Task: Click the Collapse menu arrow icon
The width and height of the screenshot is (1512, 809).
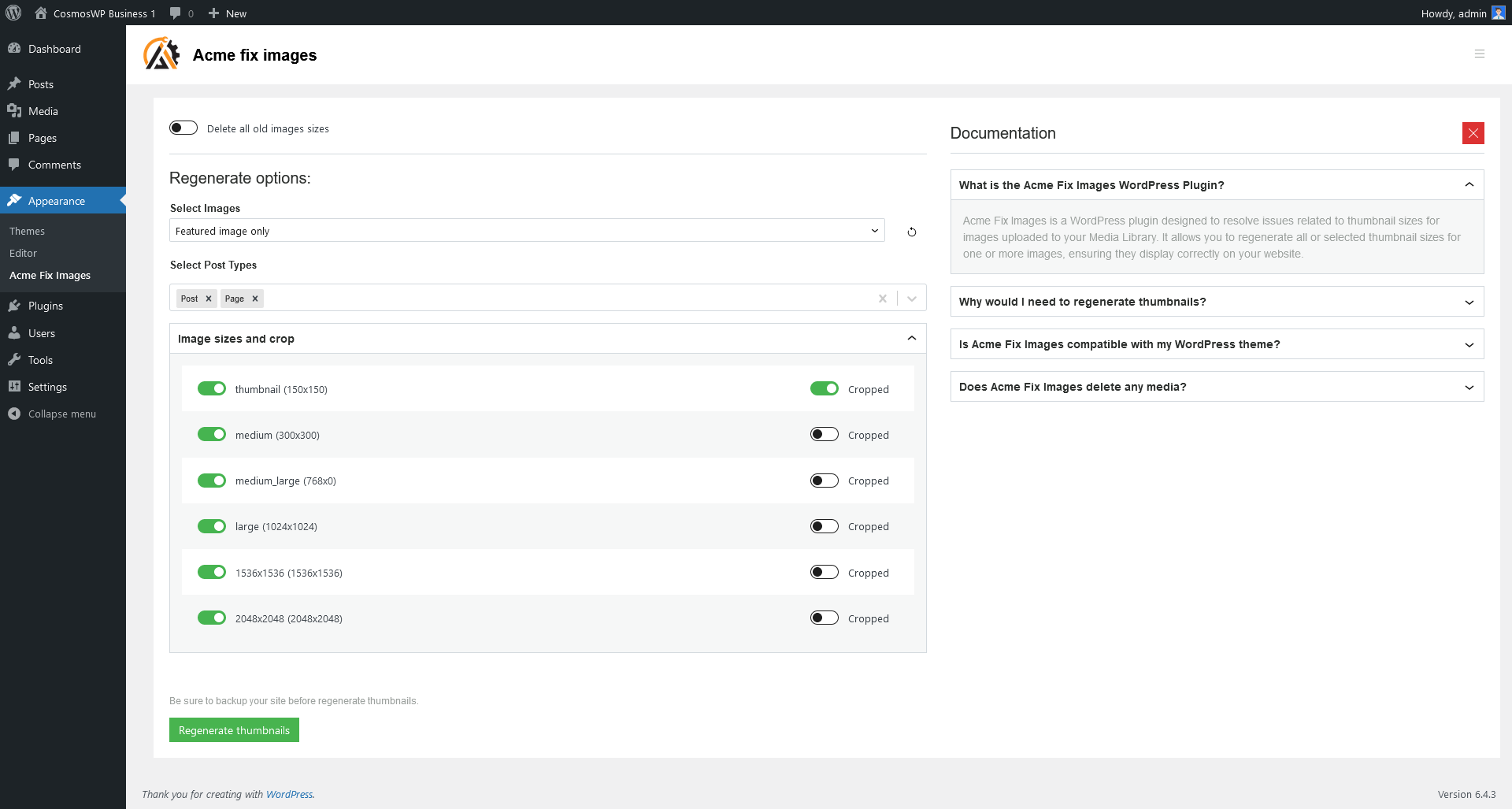Action: click(x=14, y=413)
